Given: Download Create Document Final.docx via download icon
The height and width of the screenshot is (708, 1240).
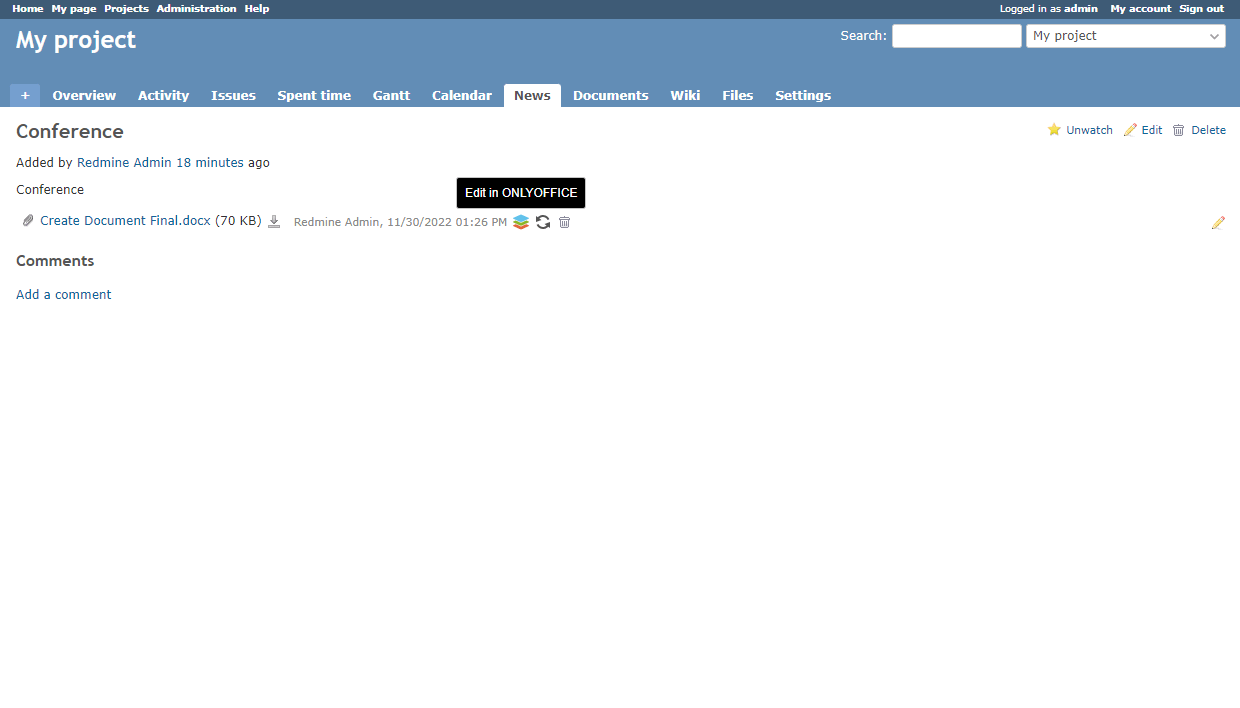Looking at the screenshot, I should (x=274, y=222).
